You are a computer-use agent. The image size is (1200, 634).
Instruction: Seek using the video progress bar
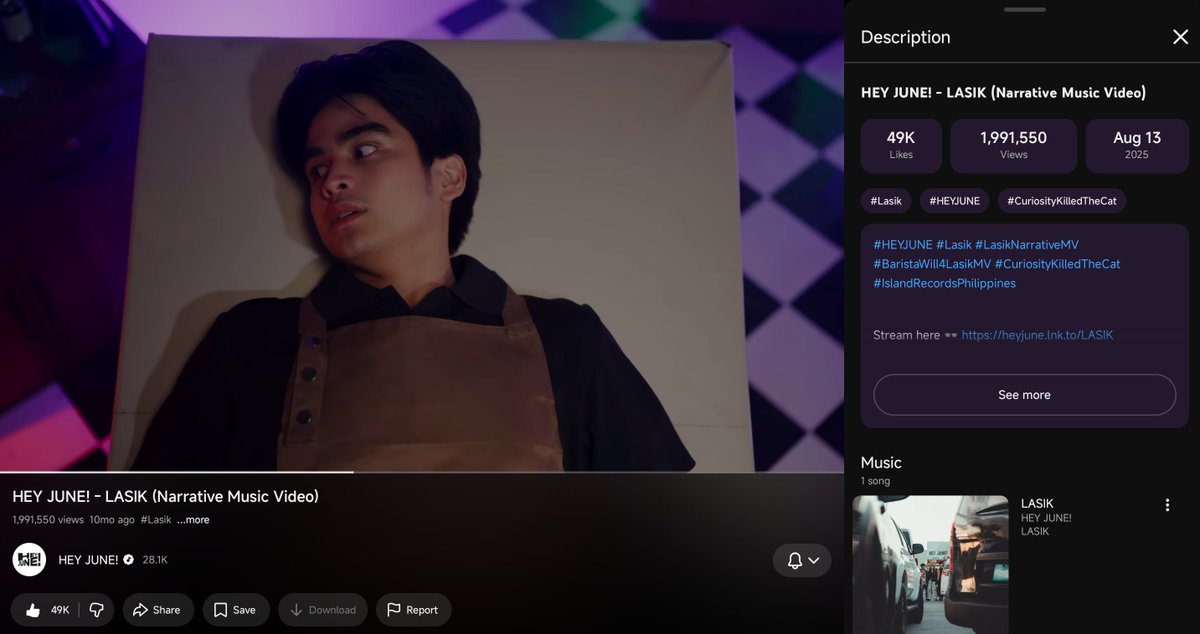tap(422, 472)
